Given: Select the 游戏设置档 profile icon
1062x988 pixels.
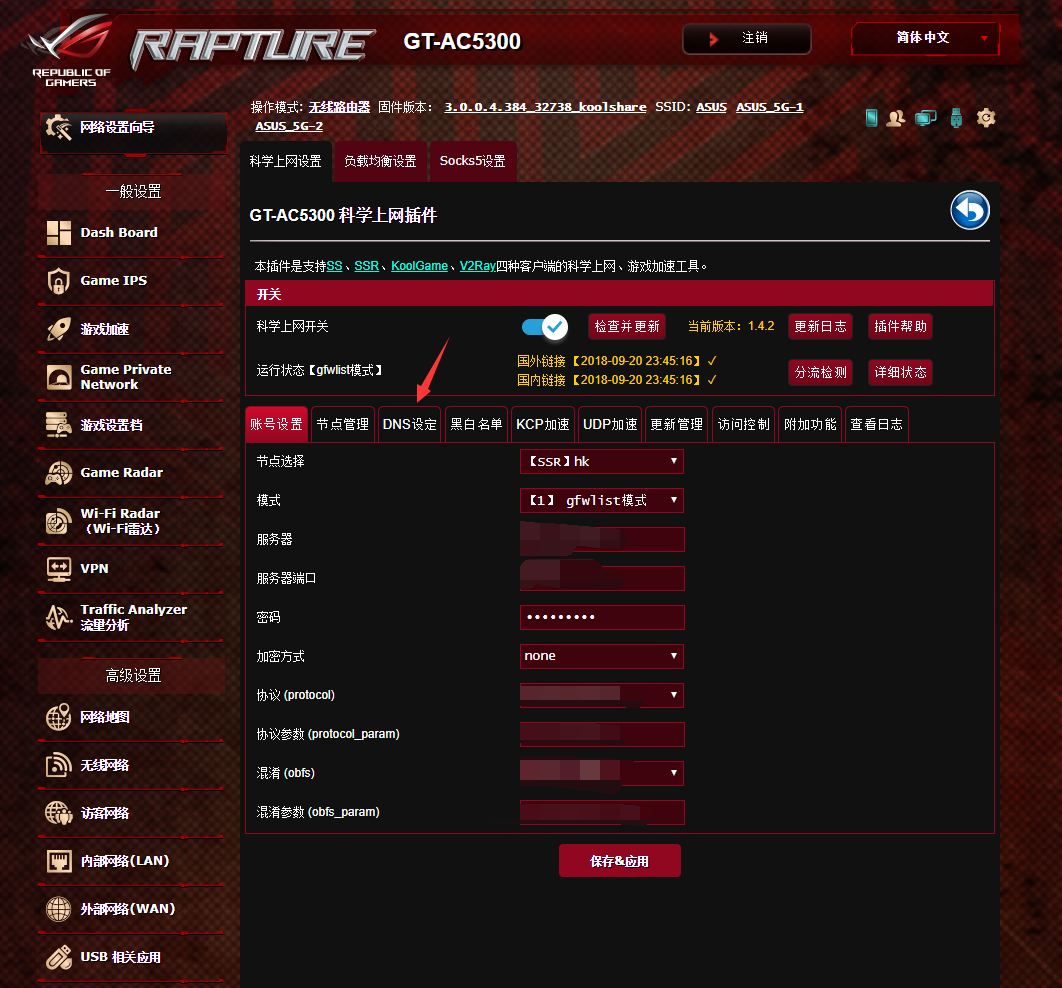Looking at the screenshot, I should click(58, 425).
